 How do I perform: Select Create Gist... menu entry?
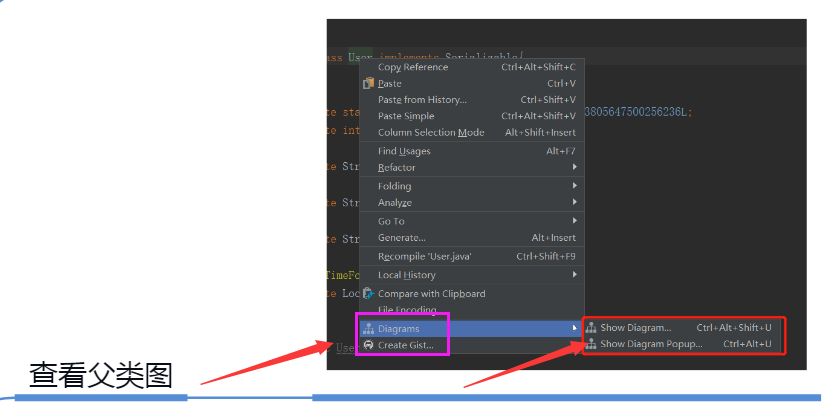[x=472, y=345]
